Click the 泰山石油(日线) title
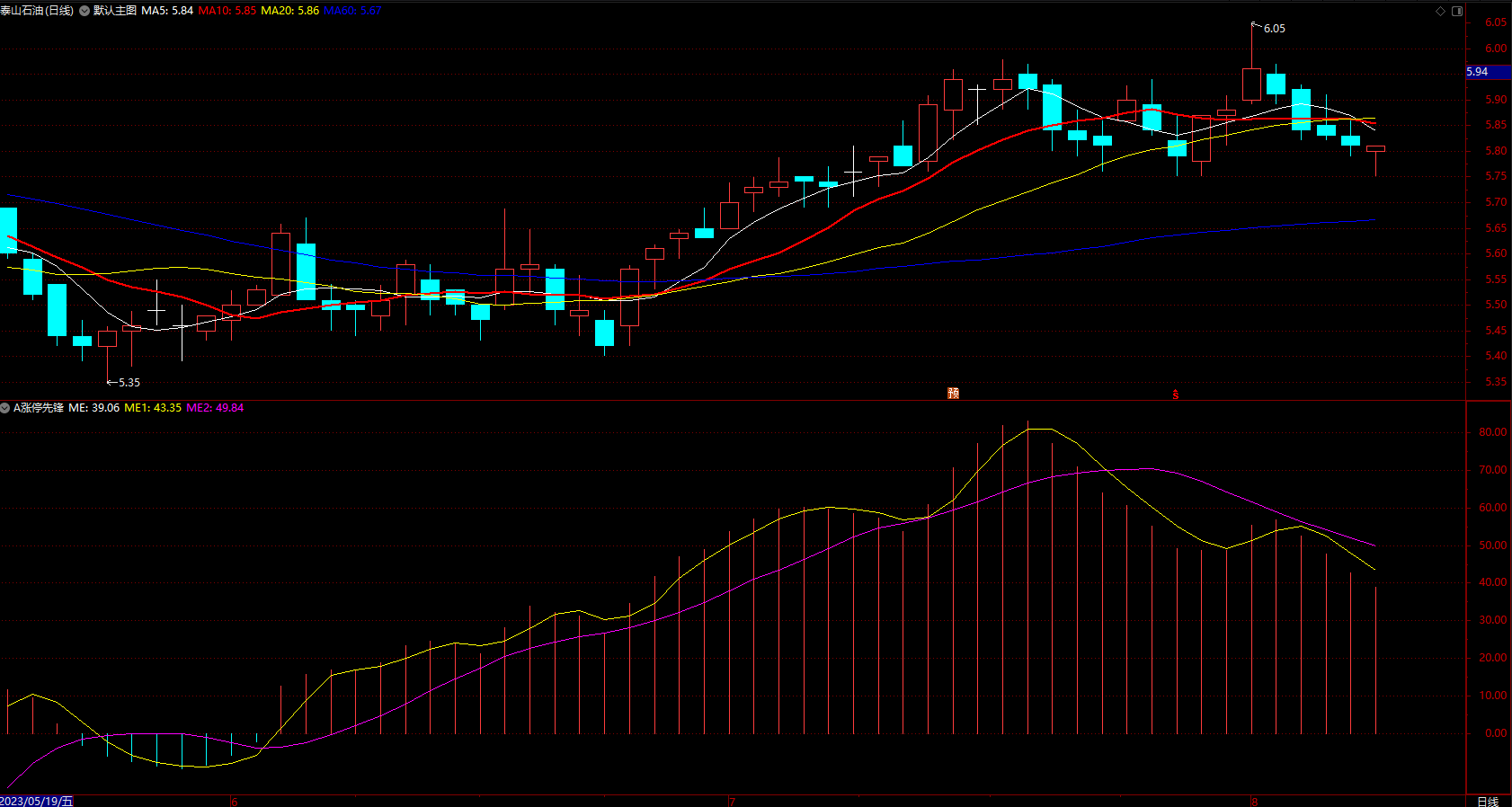1512x807 pixels. [37, 11]
